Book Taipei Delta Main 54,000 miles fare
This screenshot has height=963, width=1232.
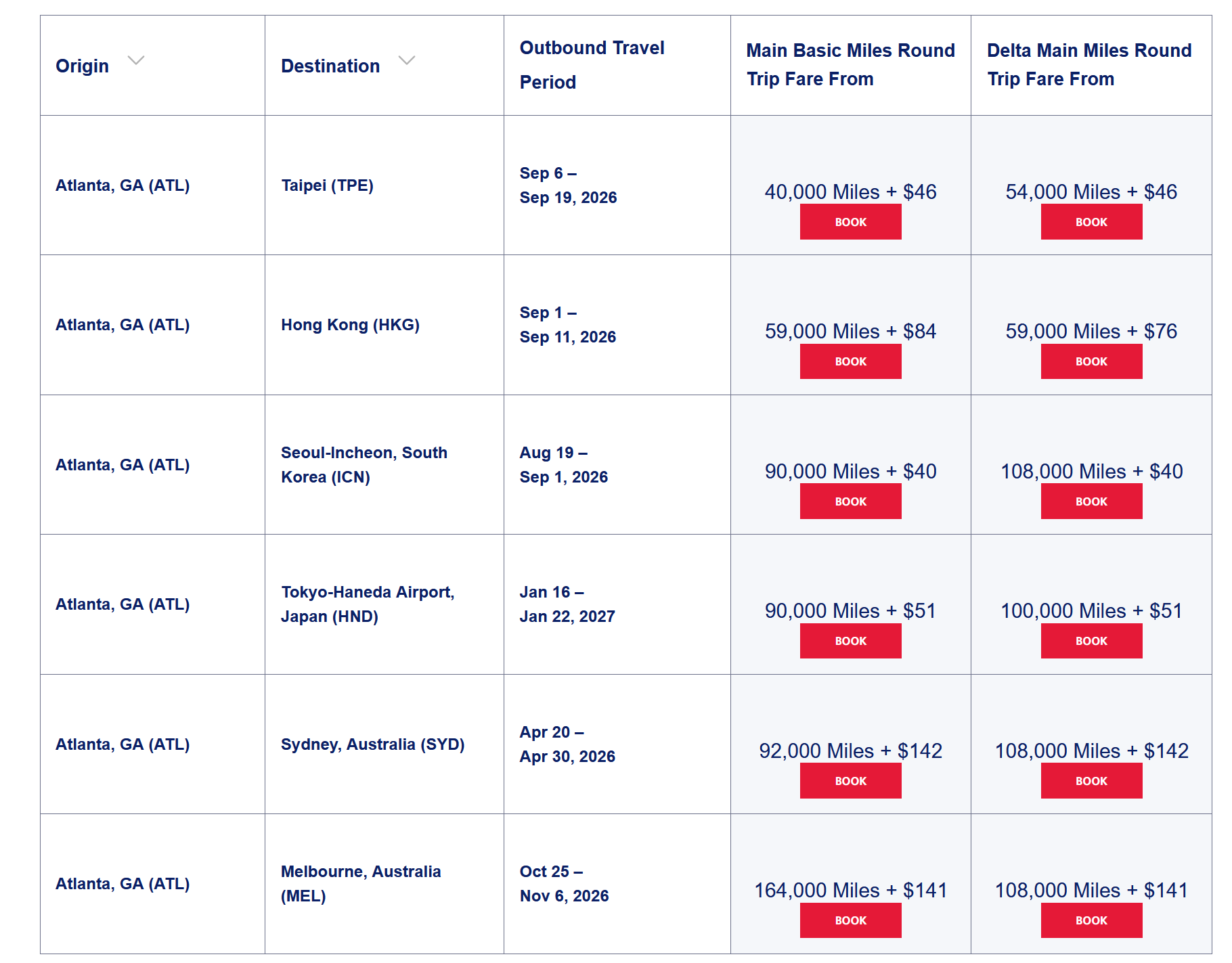[1091, 222]
